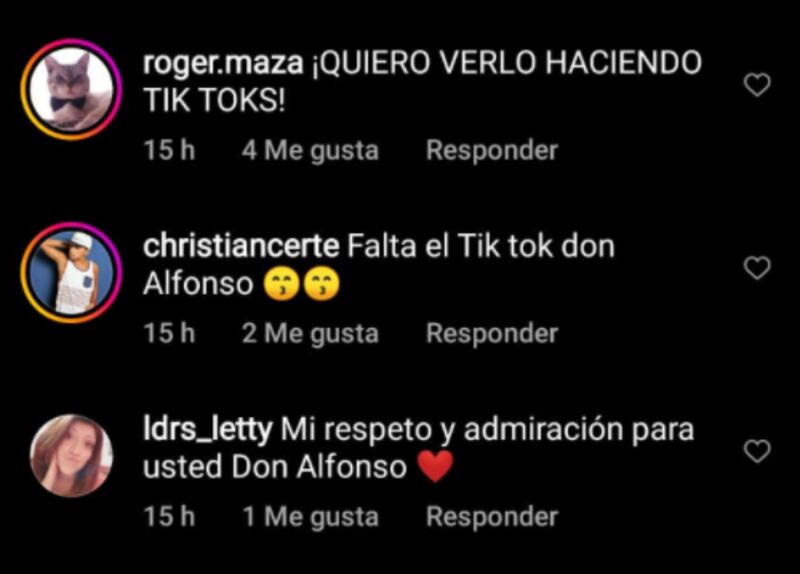Screen dimensions: 800x574
Task: Like roger.maza's comment with the heart icon
Action: tap(757, 85)
